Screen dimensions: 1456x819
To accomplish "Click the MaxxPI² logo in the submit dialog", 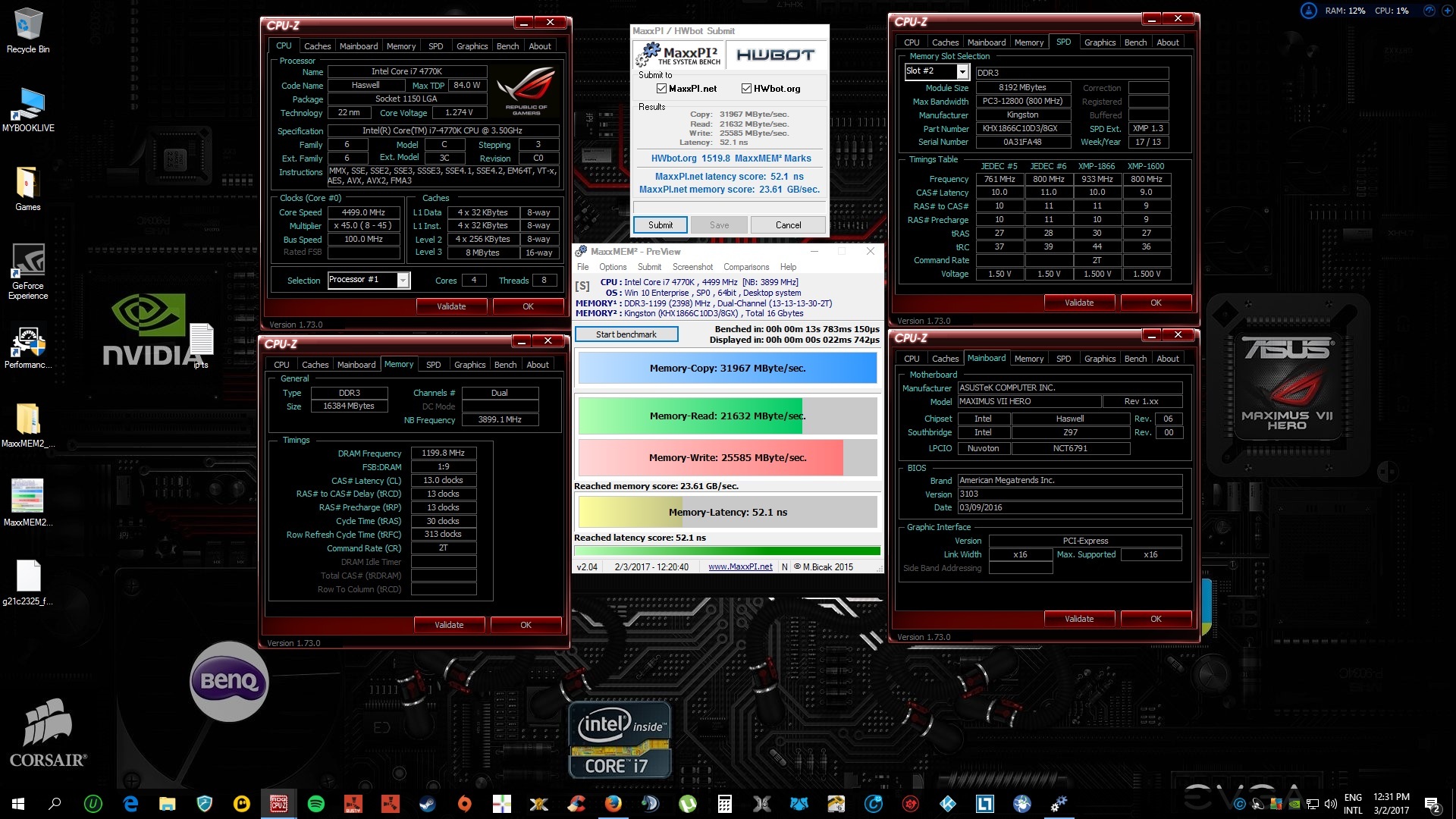I will [679, 55].
